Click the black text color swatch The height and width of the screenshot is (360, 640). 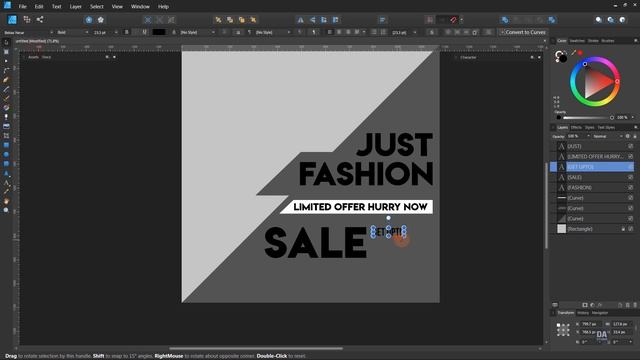[159, 32]
